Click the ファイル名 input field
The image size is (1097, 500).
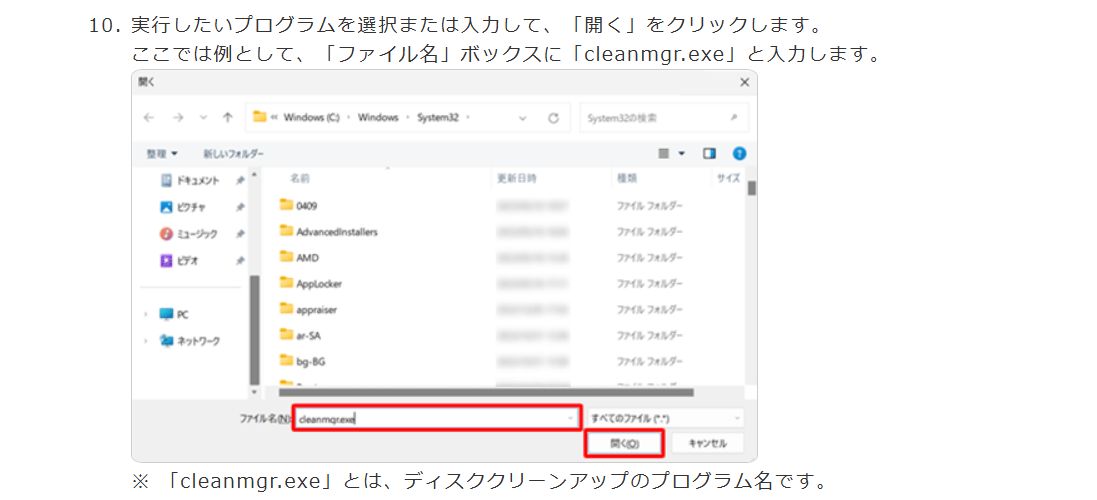tap(436, 419)
